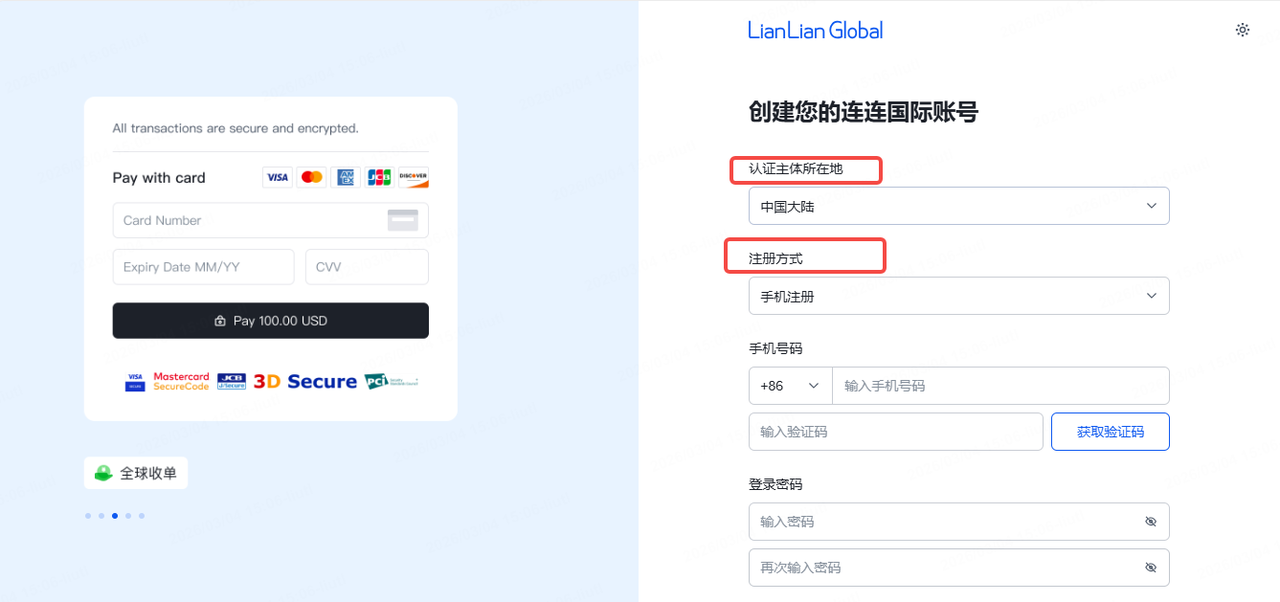Image resolution: width=1280 pixels, height=602 pixels.
Task: Click the PCI compliance badge
Action: pyautogui.click(x=390, y=381)
